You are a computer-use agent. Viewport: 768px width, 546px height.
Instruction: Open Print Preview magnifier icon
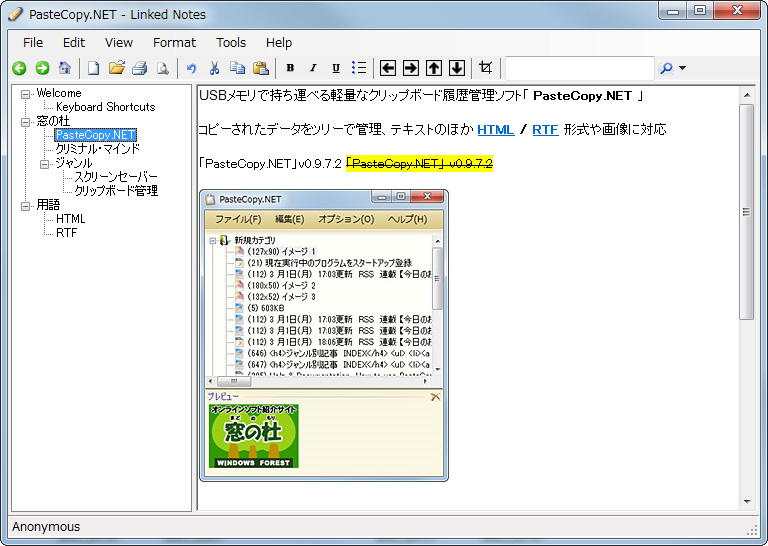[163, 69]
